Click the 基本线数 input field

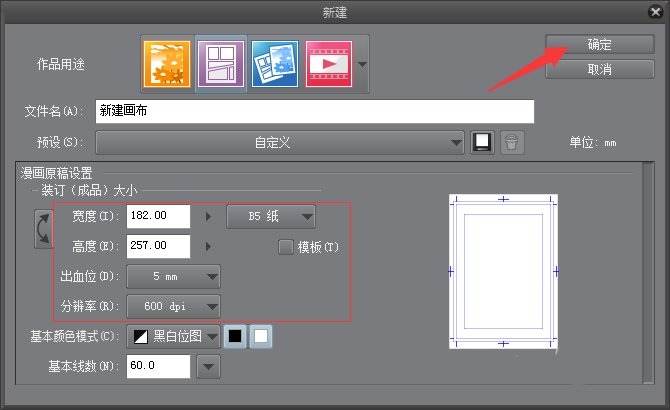158,366
